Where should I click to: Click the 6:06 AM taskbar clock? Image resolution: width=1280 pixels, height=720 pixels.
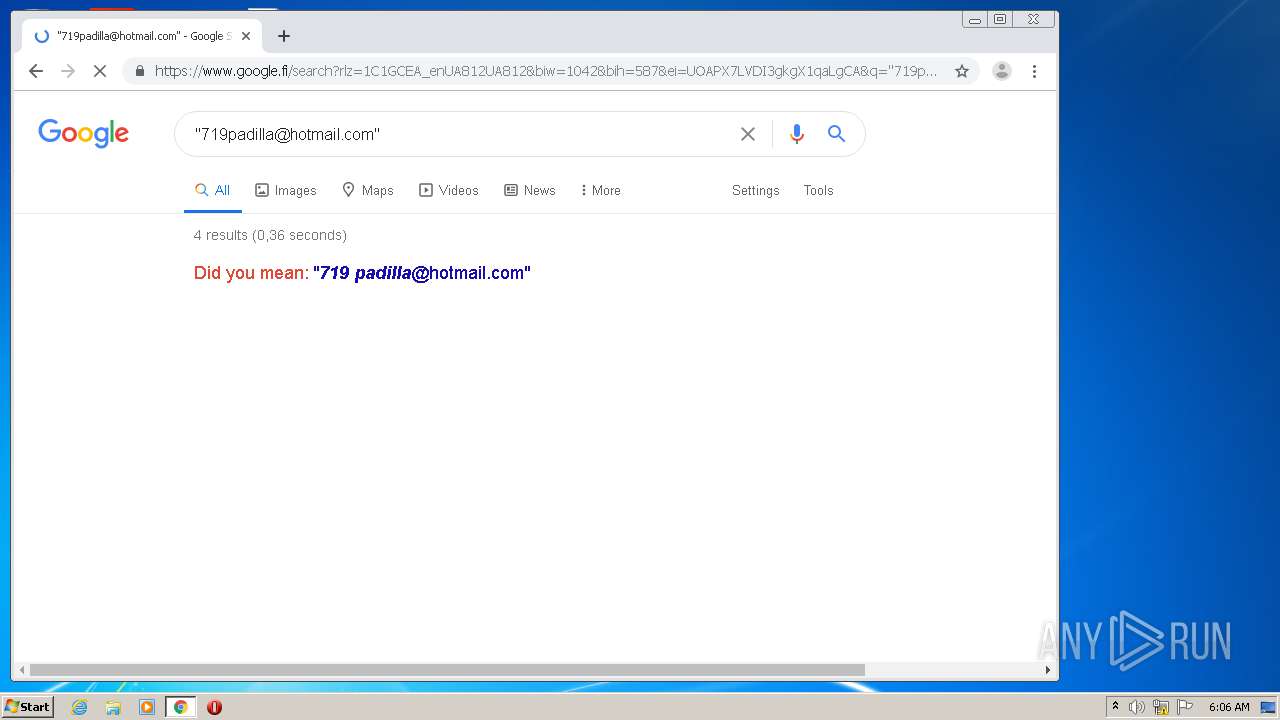[x=1229, y=707]
